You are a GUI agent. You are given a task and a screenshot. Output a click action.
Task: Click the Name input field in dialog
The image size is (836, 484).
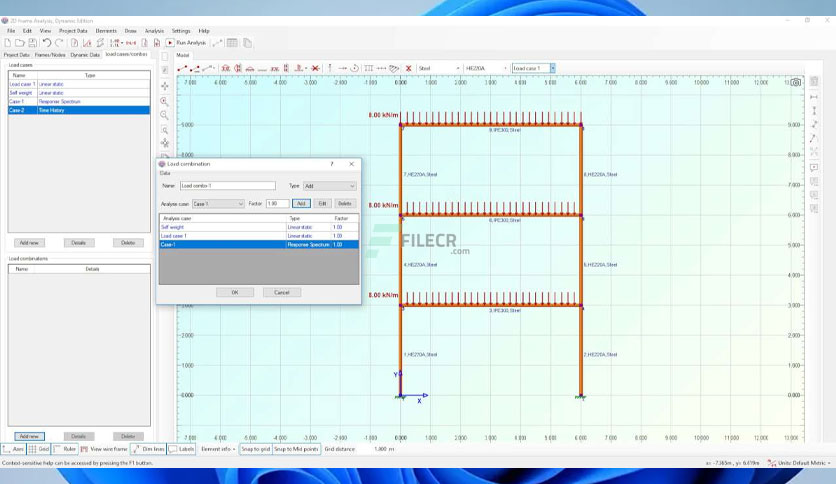(228, 186)
